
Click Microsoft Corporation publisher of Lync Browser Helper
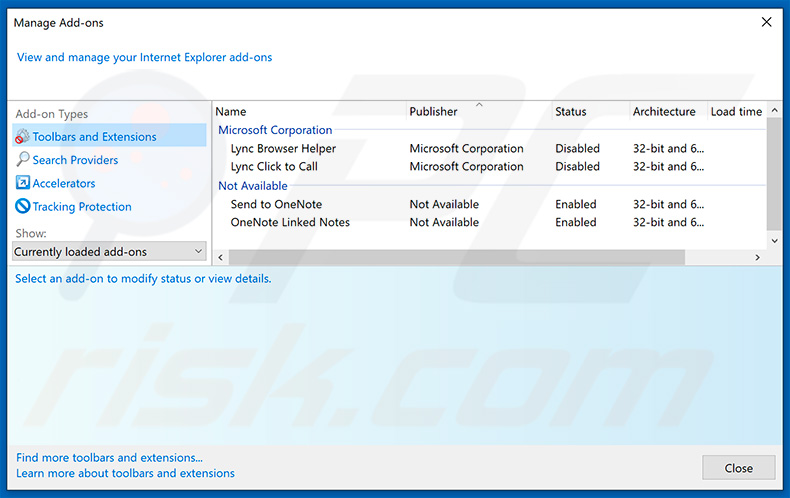point(467,148)
